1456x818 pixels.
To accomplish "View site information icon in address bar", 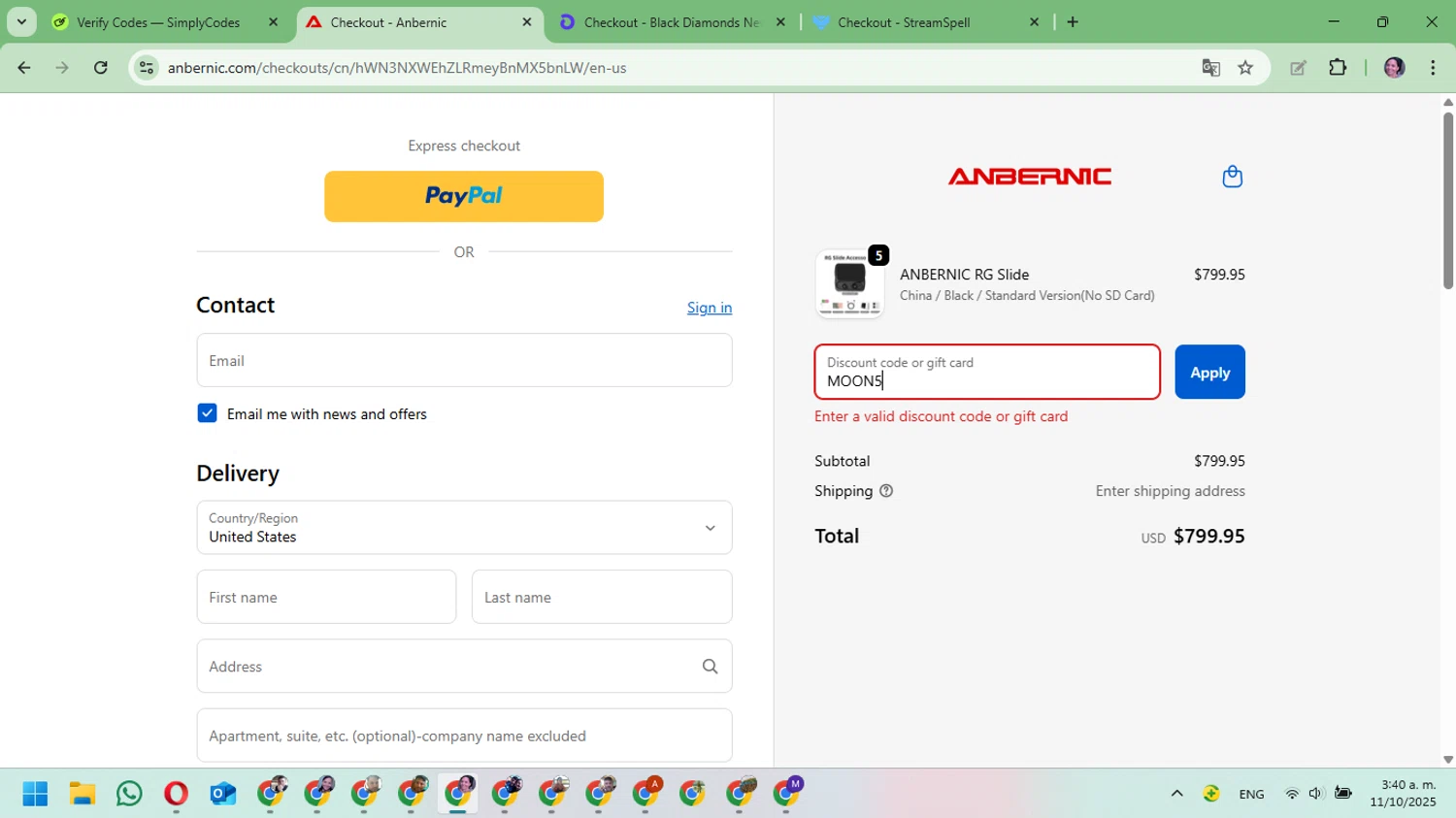I will [147, 68].
